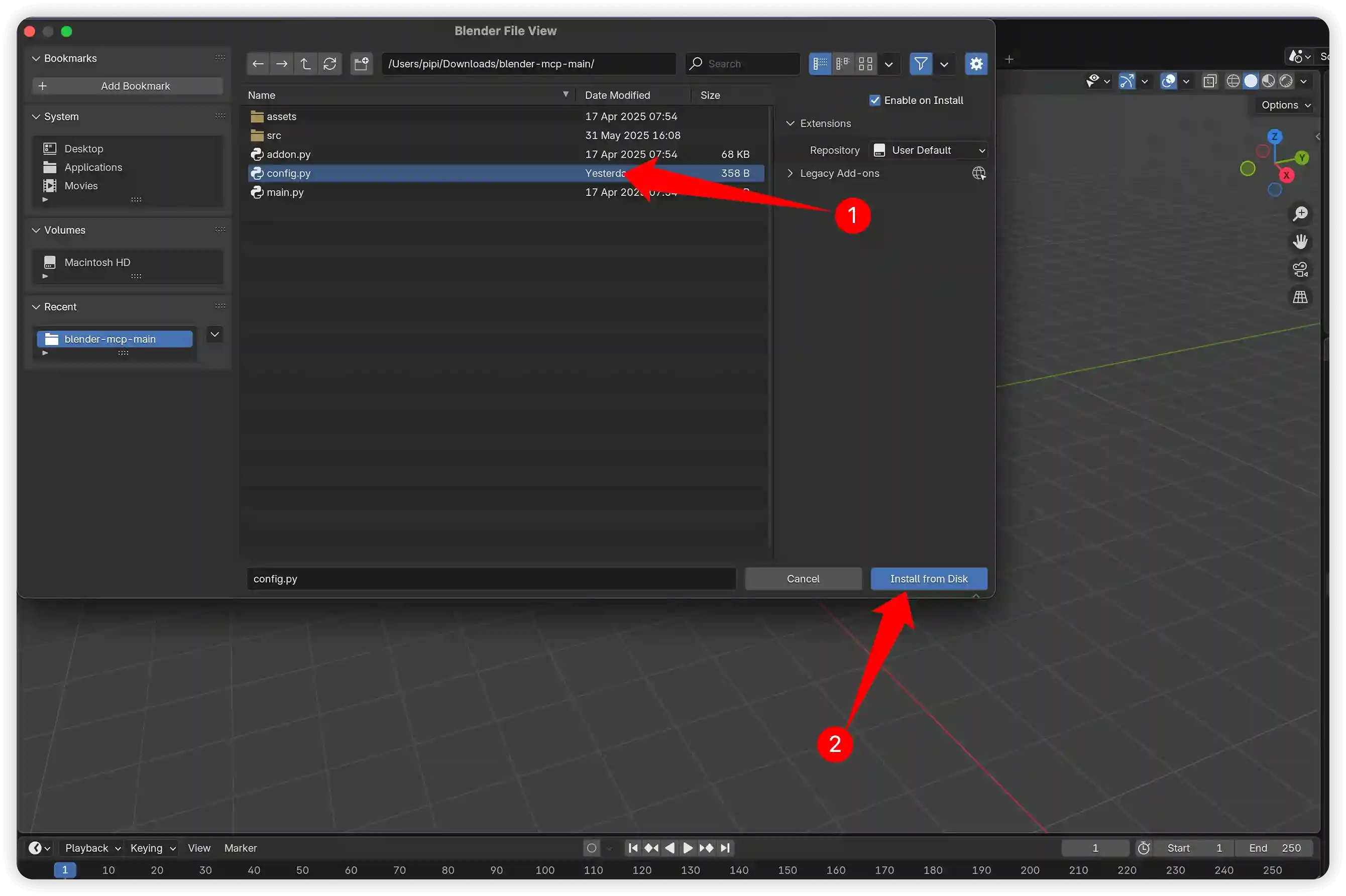The height and width of the screenshot is (896, 1346).
Task: Select rendered shading mode
Action: tap(1286, 81)
